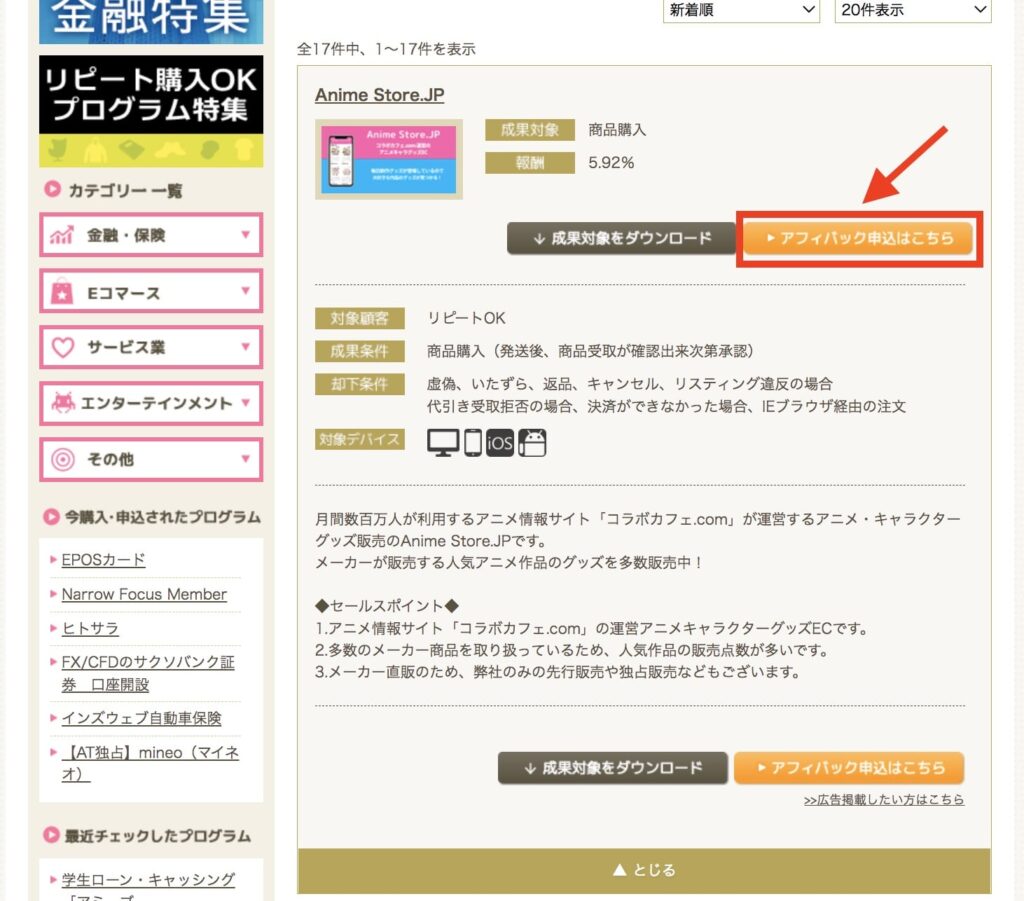Click the 全17件中、1〜17件を表示 count text
The width and height of the screenshot is (1024, 901).
coord(387,49)
